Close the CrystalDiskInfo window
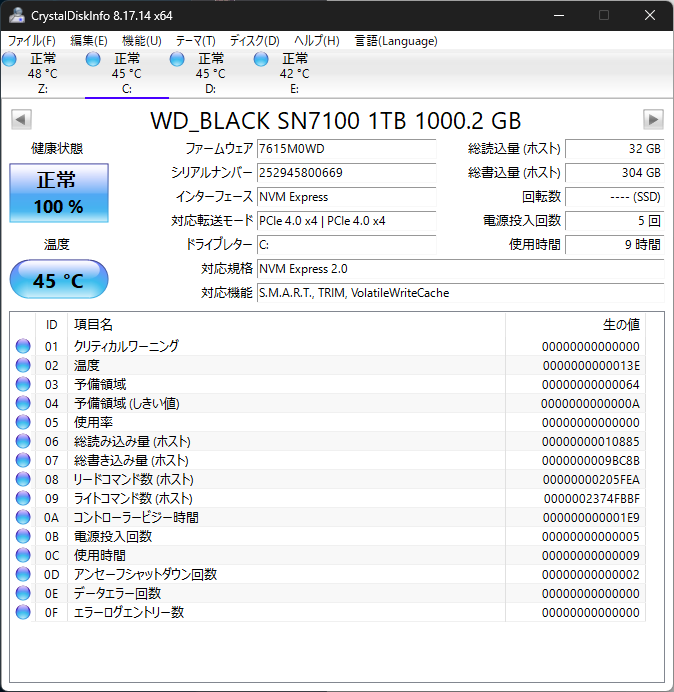The width and height of the screenshot is (674, 692). click(x=650, y=15)
